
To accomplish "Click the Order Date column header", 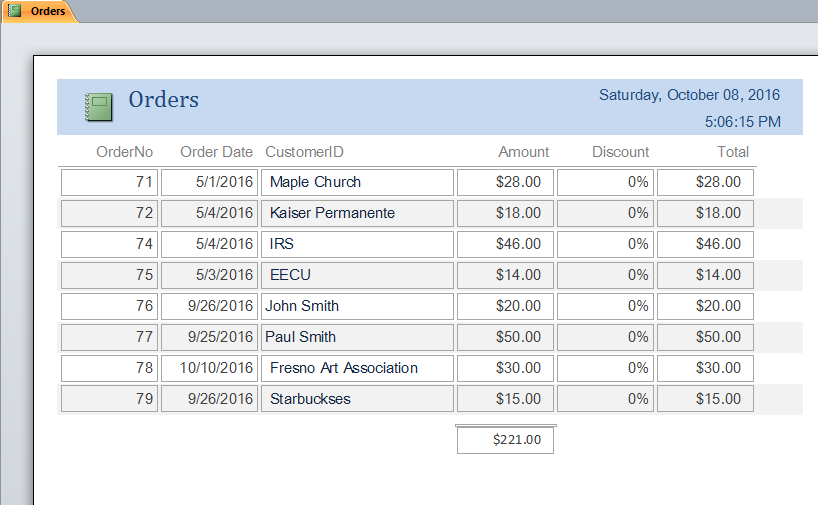I will (216, 152).
